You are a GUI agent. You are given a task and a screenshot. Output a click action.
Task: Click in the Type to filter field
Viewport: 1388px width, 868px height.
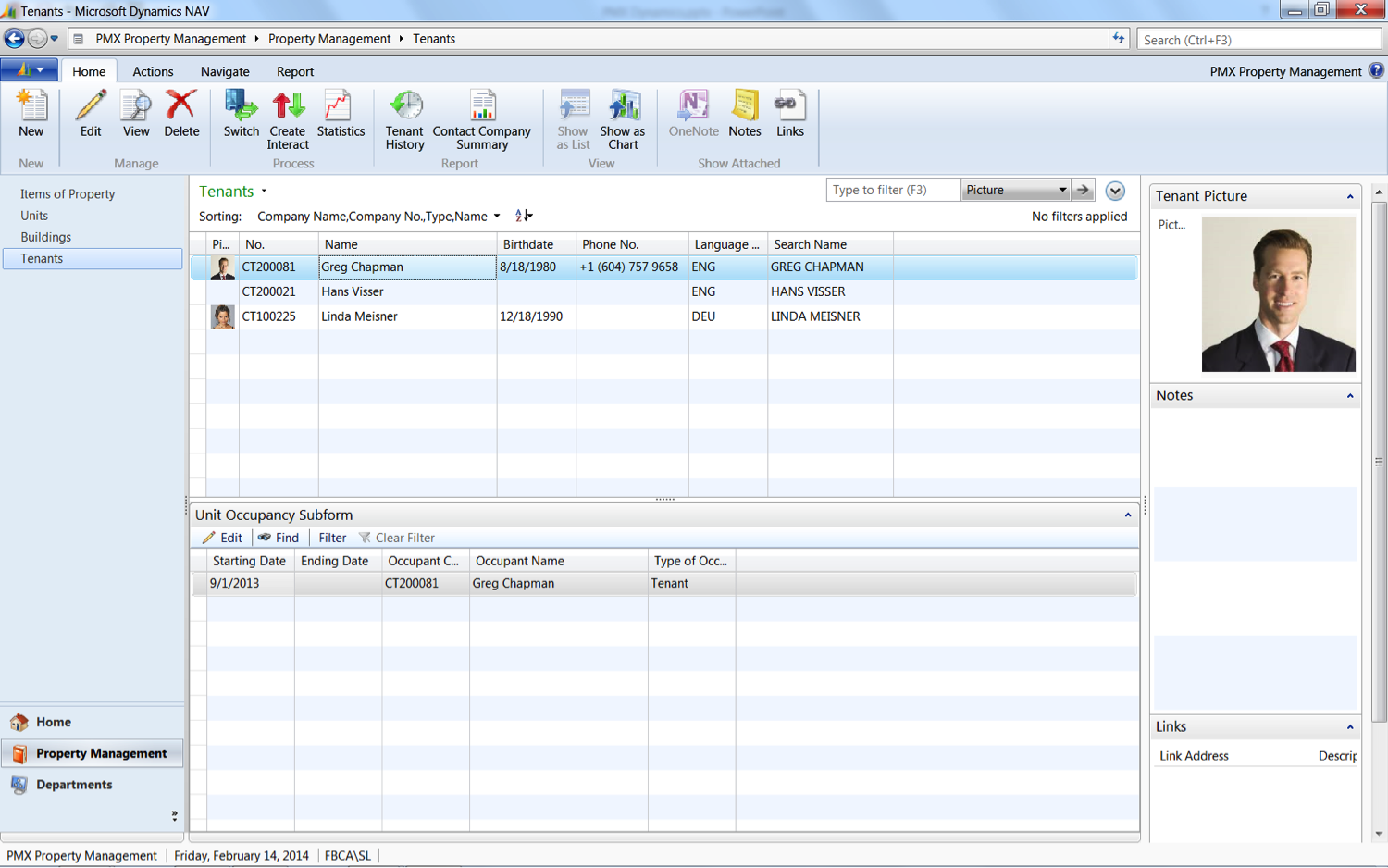point(893,190)
